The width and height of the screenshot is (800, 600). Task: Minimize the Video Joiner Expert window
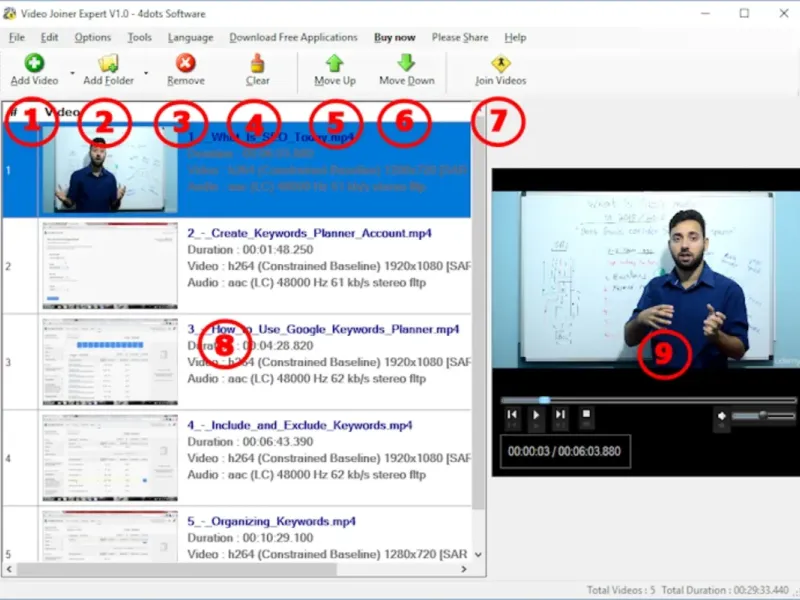point(706,13)
